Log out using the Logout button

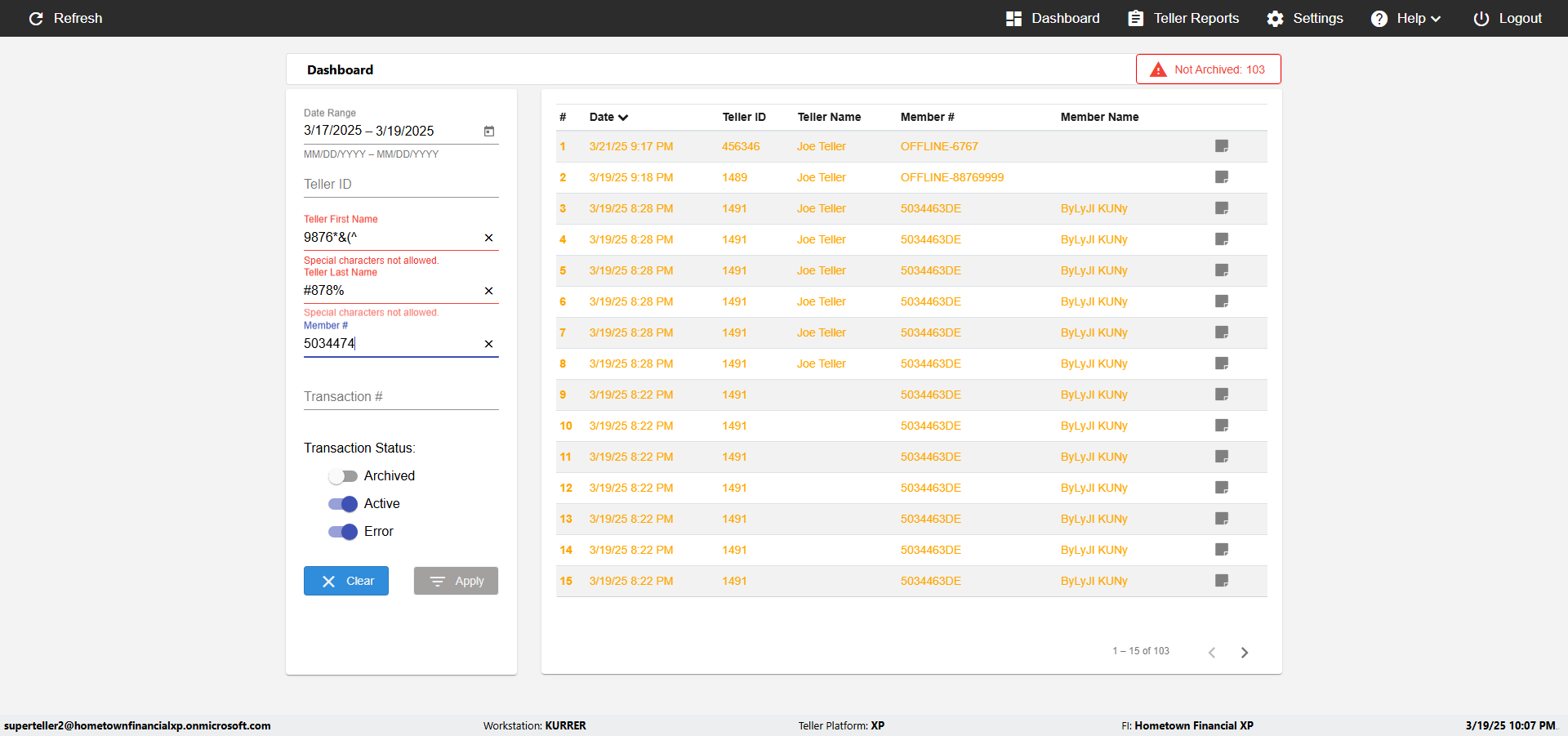(1508, 19)
